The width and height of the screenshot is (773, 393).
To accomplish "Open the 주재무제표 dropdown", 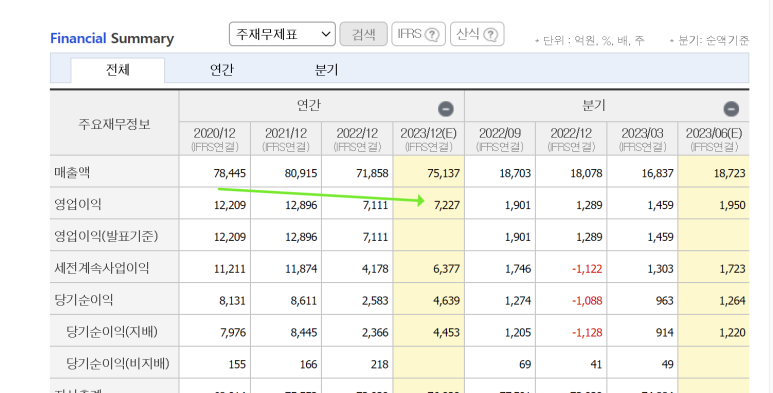I will (x=282, y=34).
